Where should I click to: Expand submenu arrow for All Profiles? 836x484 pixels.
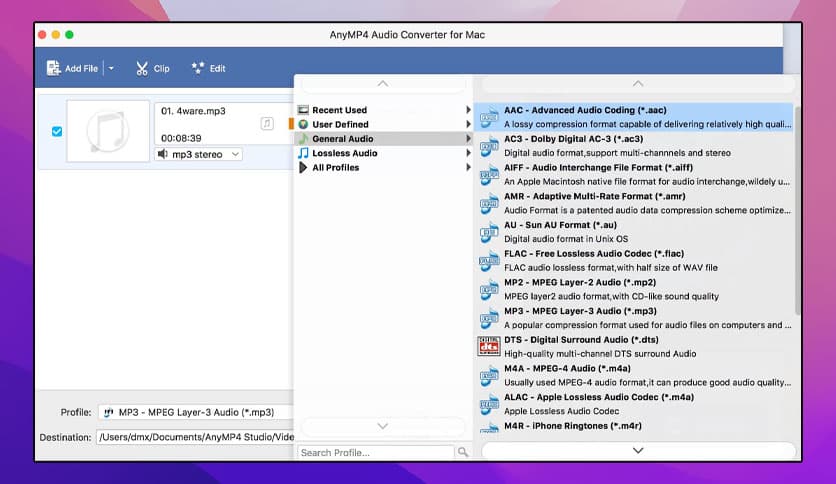[468, 167]
